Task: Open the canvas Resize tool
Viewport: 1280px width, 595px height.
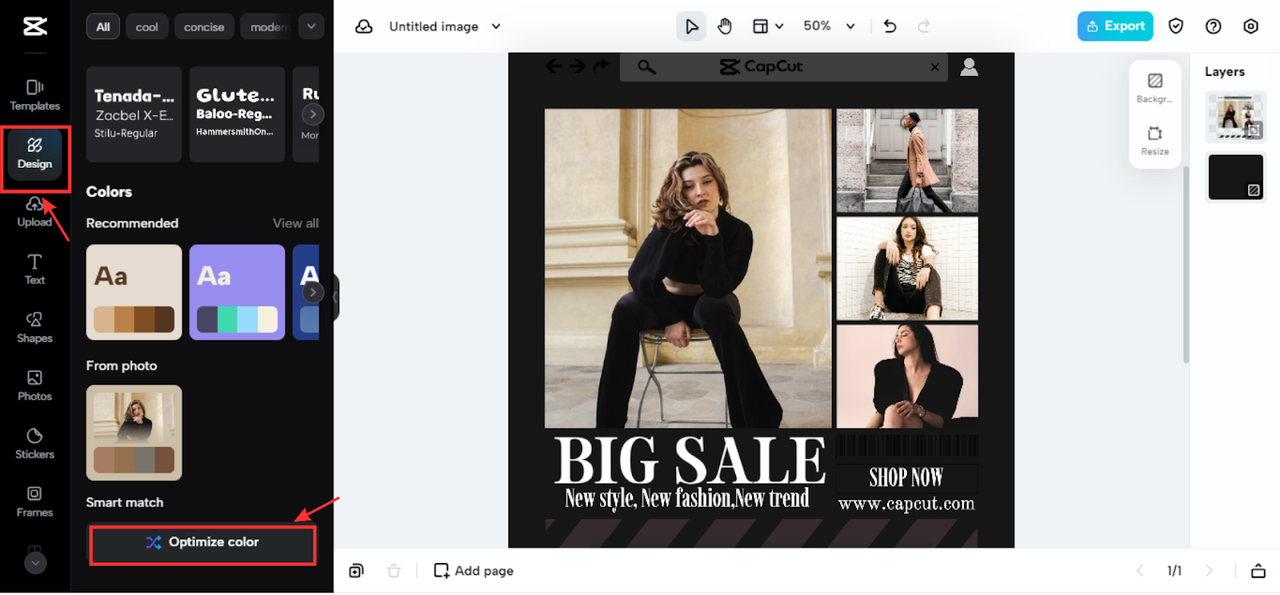Action: pos(1155,140)
